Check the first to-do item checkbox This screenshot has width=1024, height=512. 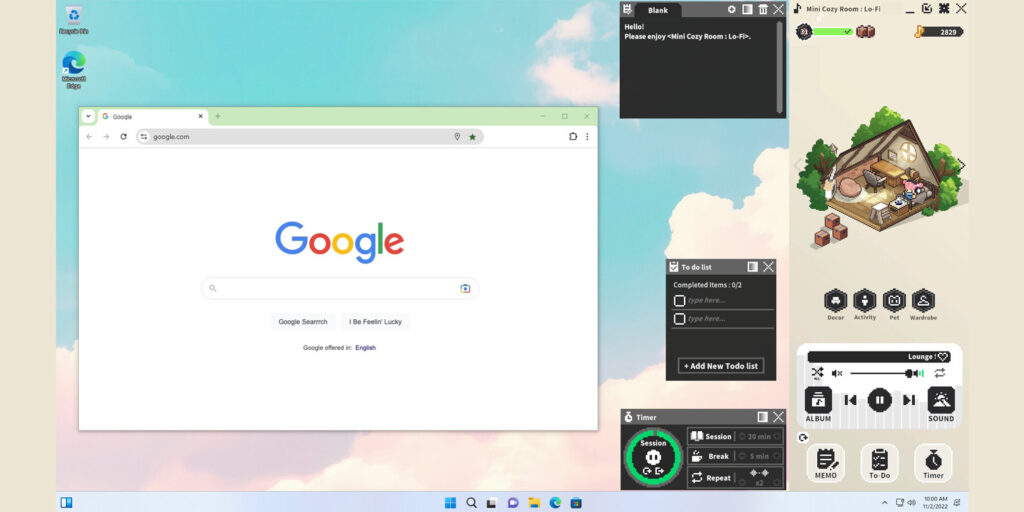[680, 300]
